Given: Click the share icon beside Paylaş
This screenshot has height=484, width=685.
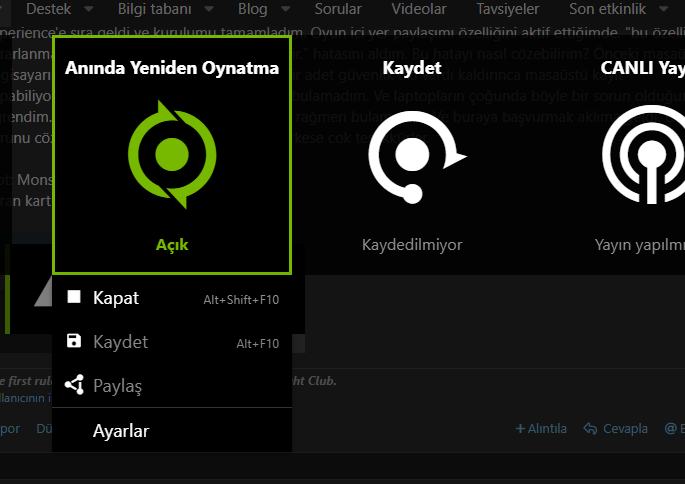Looking at the screenshot, I should pos(73,385).
